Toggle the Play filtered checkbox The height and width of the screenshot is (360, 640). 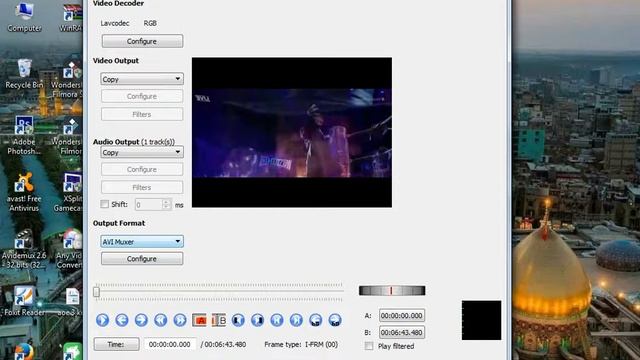tap(369, 346)
